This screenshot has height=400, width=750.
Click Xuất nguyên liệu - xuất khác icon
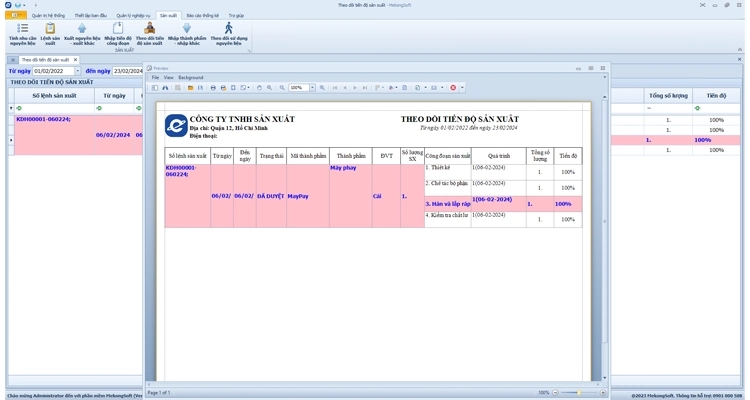(x=82, y=30)
